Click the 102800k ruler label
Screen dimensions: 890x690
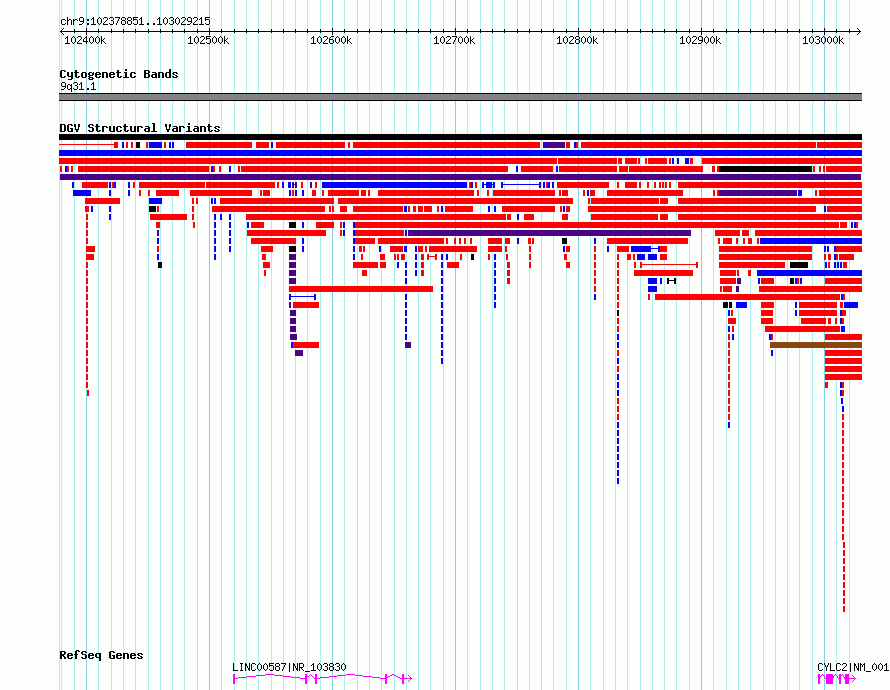click(x=577, y=40)
